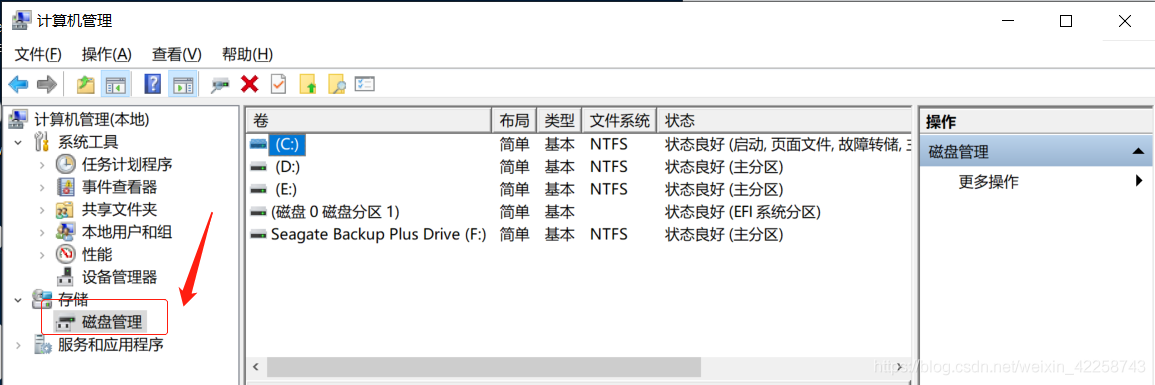Expand the 任务计划程序 node
Image resolution: width=1155 pixels, height=385 pixels.
pyautogui.click(x=41, y=164)
